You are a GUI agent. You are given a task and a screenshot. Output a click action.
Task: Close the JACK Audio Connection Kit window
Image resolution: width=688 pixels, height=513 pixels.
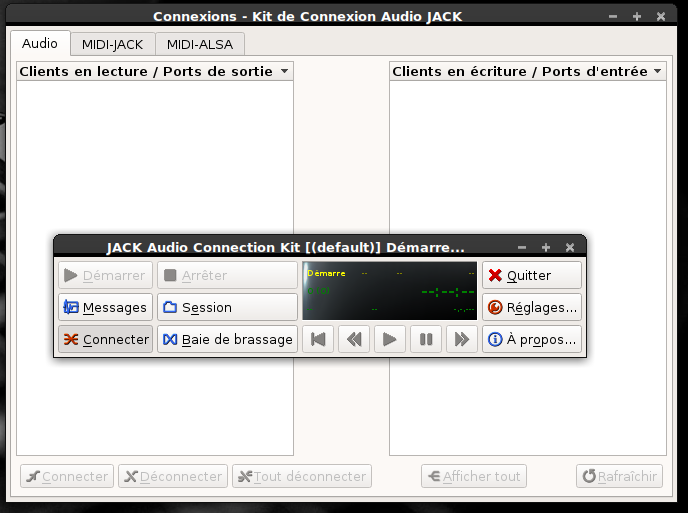pyautogui.click(x=570, y=248)
